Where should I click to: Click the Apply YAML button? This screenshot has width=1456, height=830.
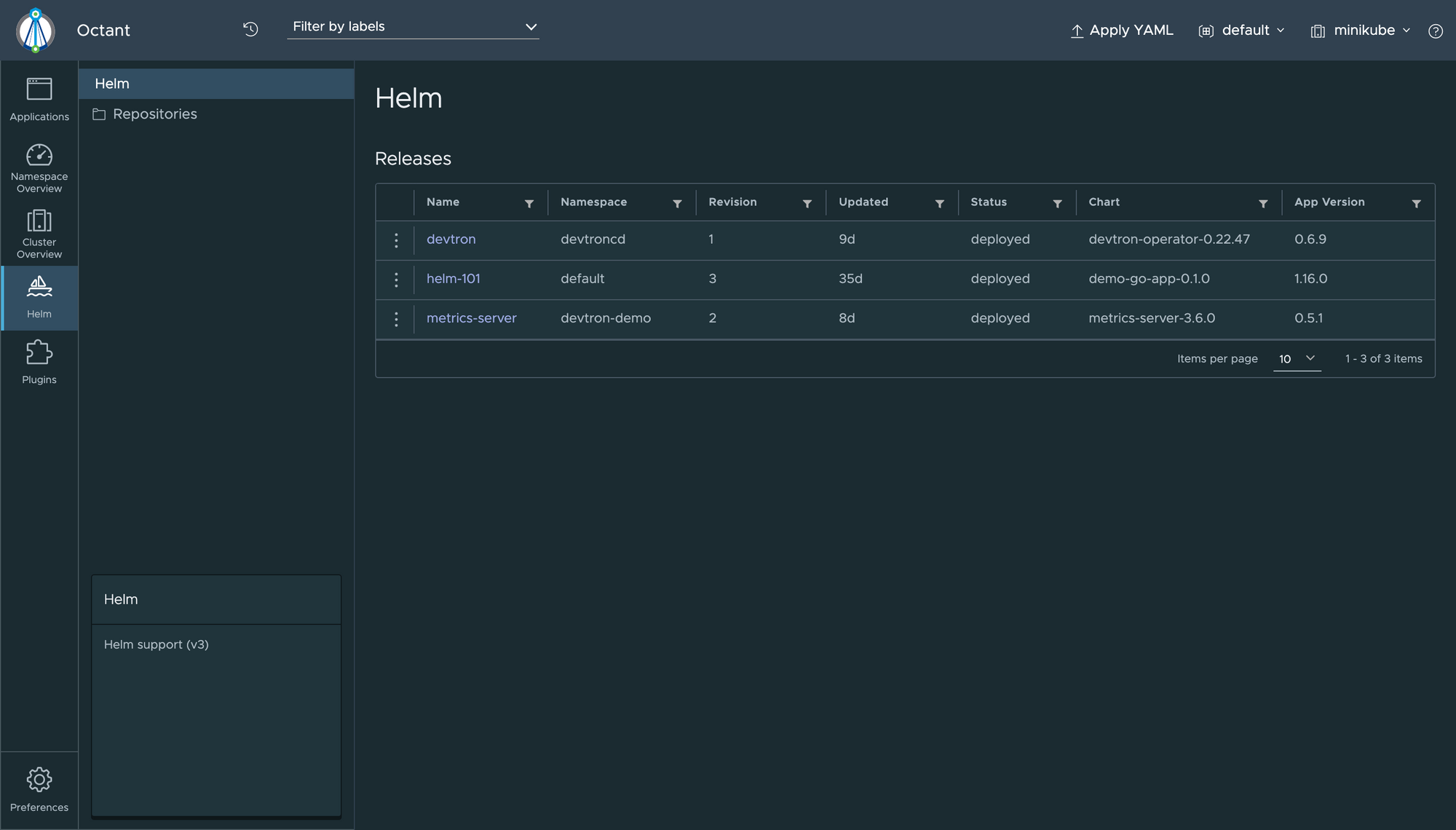tap(1129, 30)
